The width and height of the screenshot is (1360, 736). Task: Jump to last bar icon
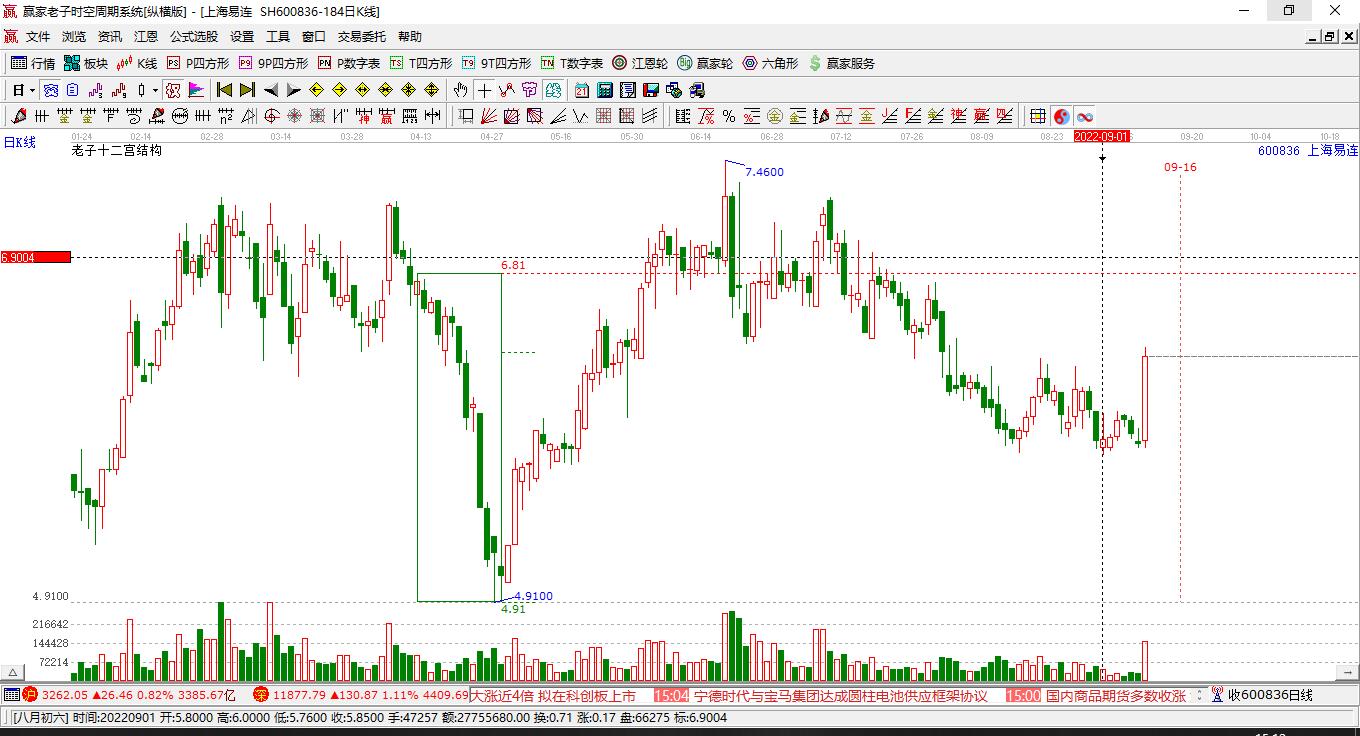pyautogui.click(x=247, y=90)
